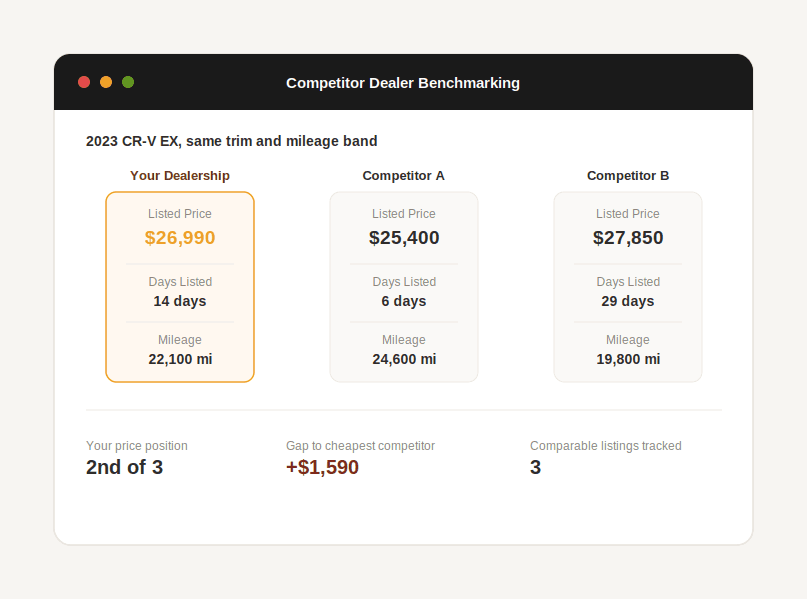The image size is (807, 599).
Task: Click the red close window dot
Action: [x=84, y=82]
